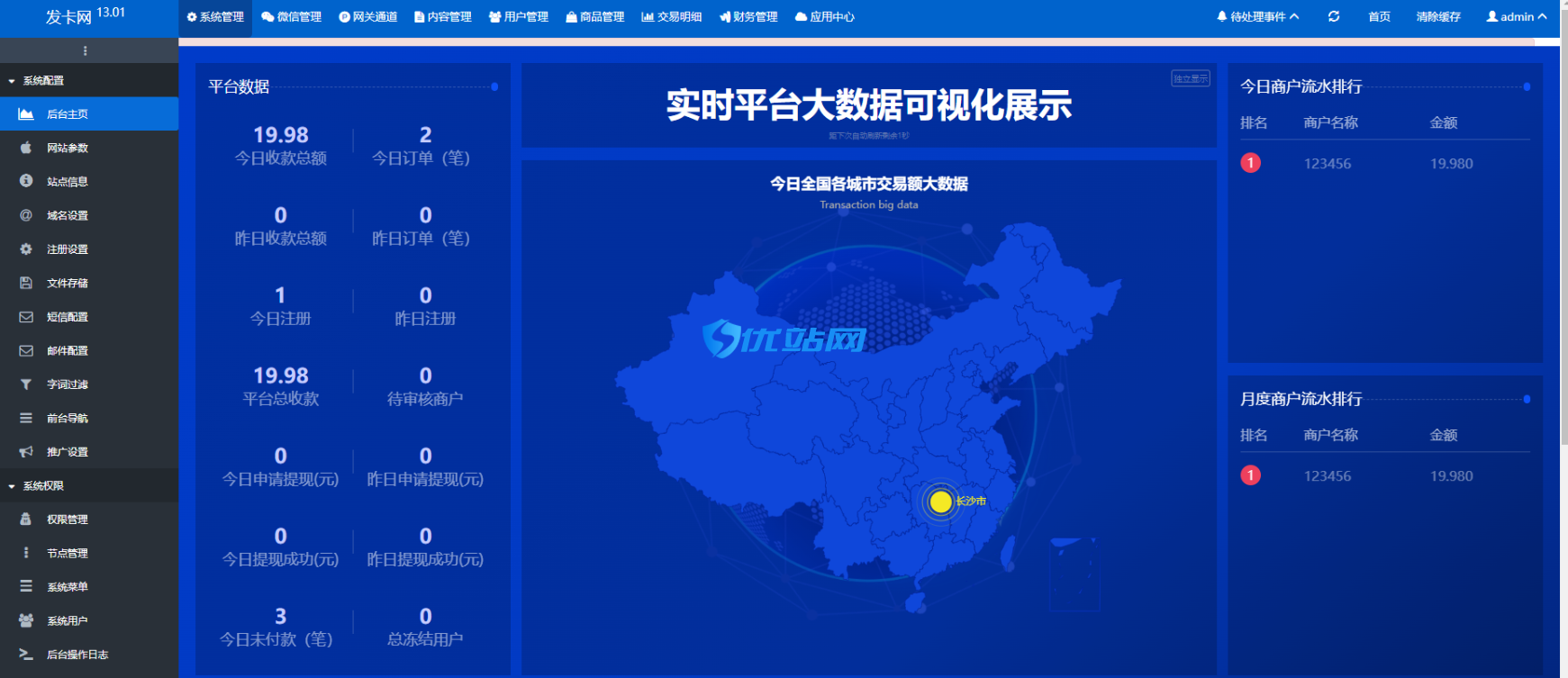Open 字词过滤 via its funnel icon
This screenshot has width=1568, height=678.
click(x=26, y=384)
